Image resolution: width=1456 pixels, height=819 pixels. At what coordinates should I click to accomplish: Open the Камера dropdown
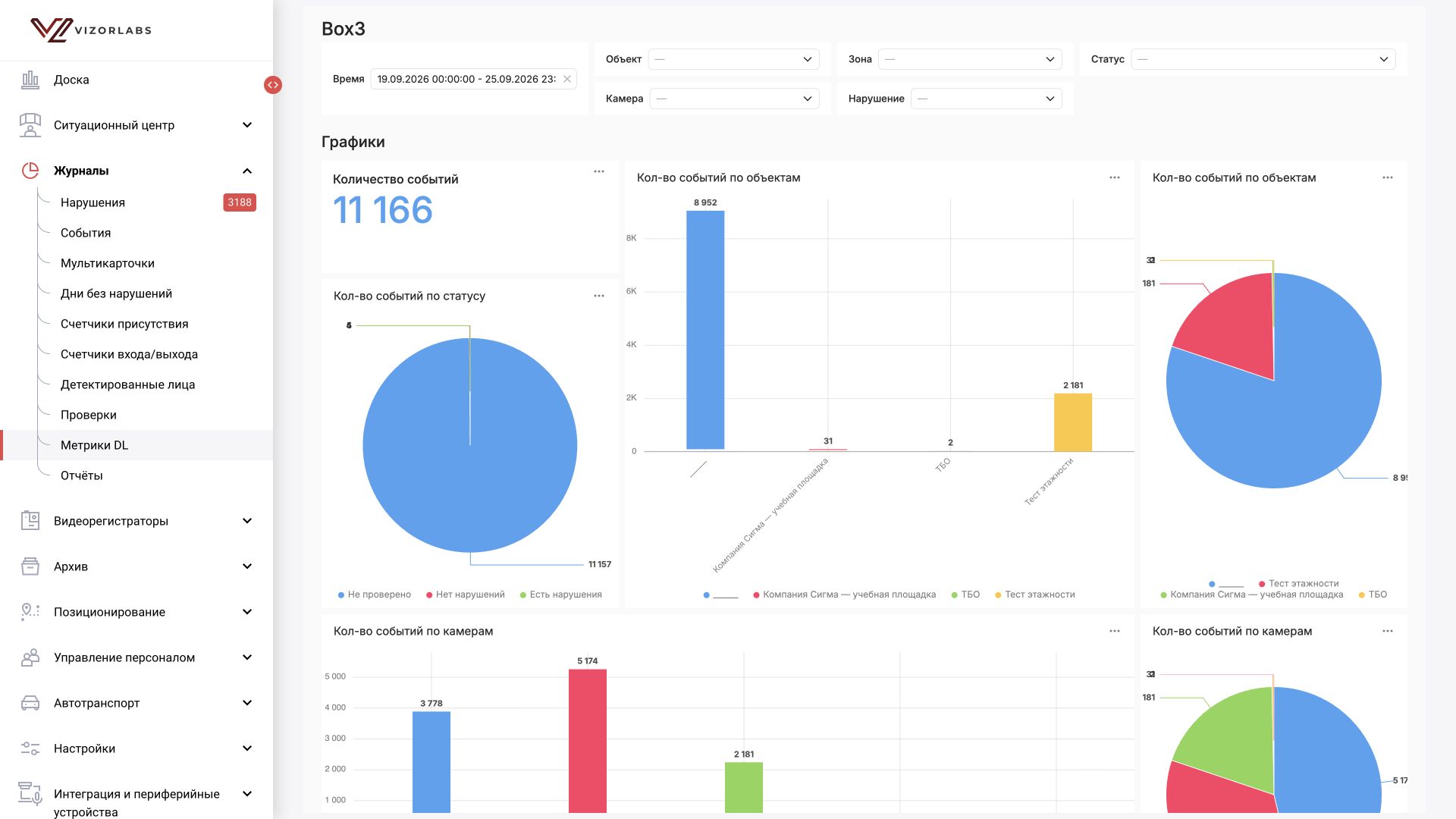(734, 99)
